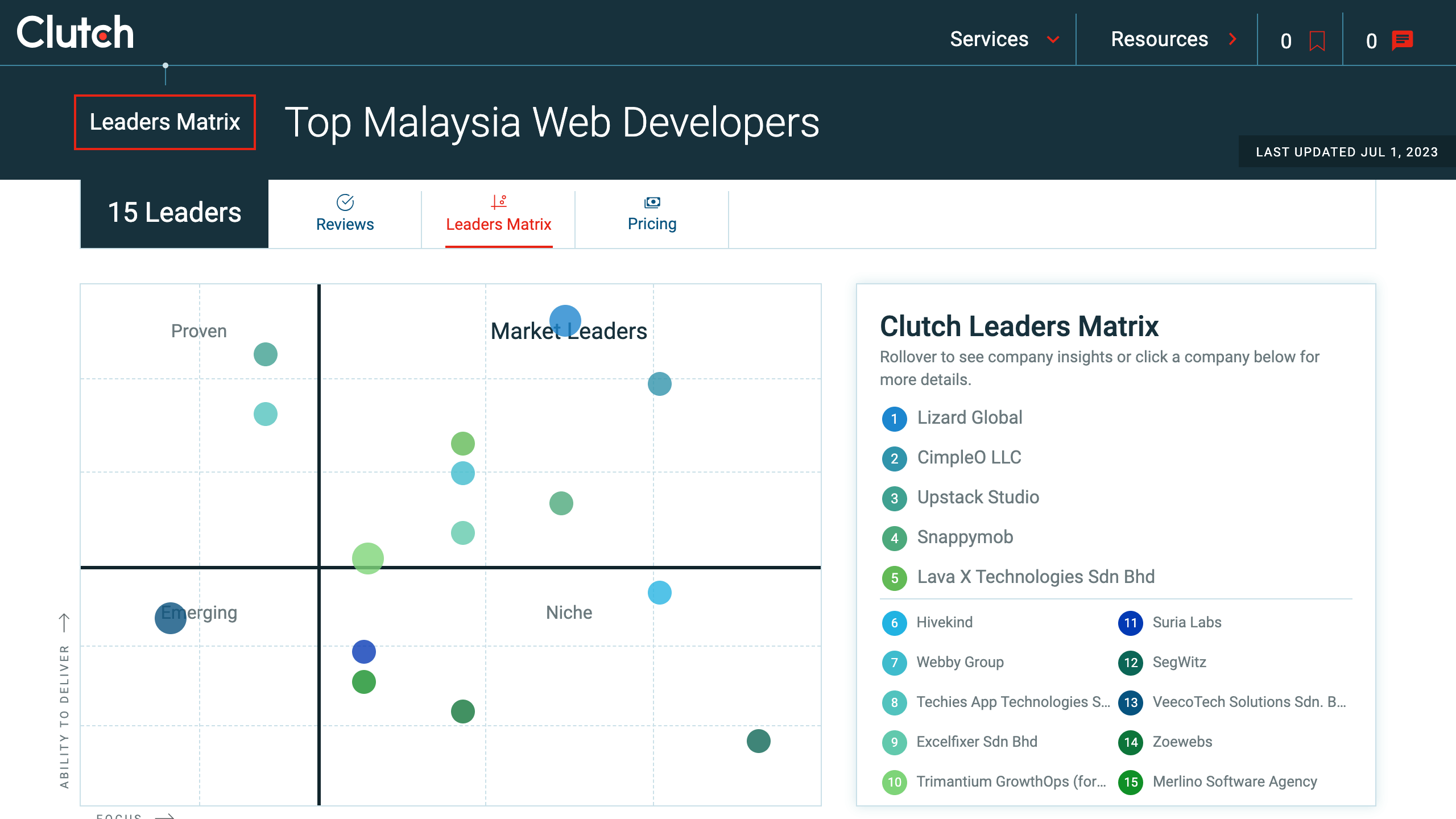
Task: Open Webby Group company link
Action: click(960, 662)
